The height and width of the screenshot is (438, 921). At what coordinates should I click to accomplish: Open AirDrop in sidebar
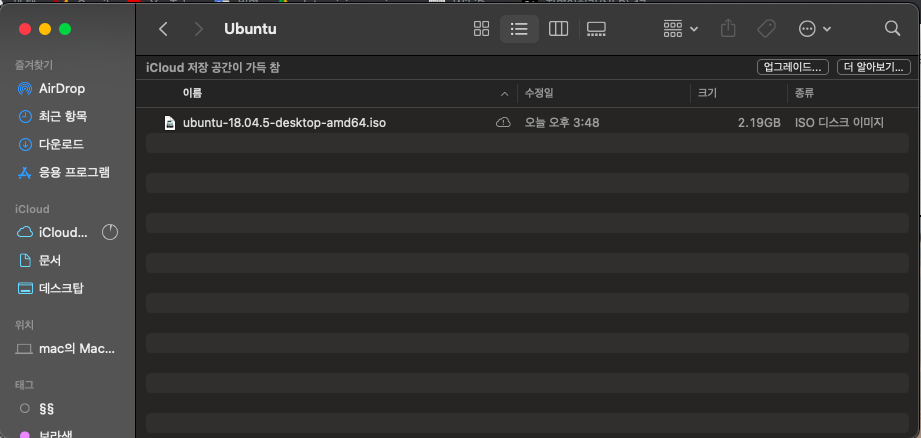(x=62, y=89)
